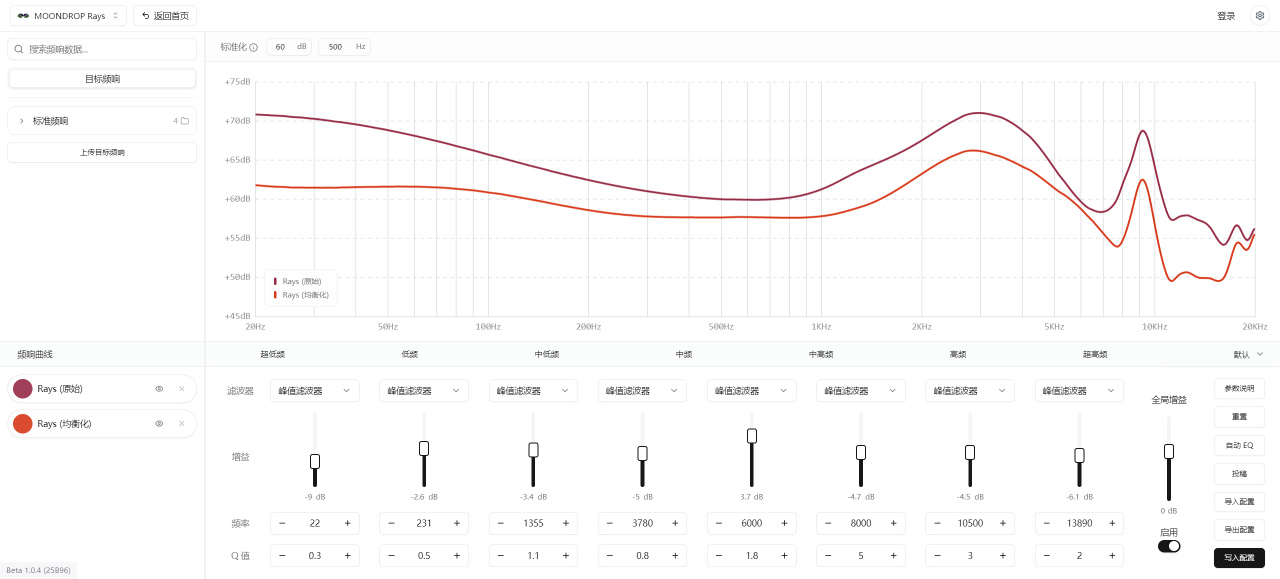1280x579 pixels.
Task: Click the Rays (均衡化) color swatch
Action: [x=23, y=424]
